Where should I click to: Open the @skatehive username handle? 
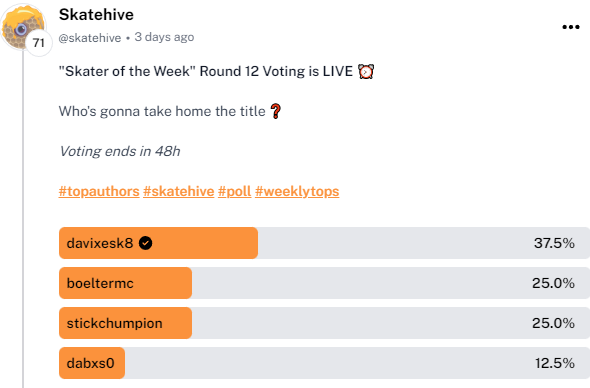click(90, 38)
